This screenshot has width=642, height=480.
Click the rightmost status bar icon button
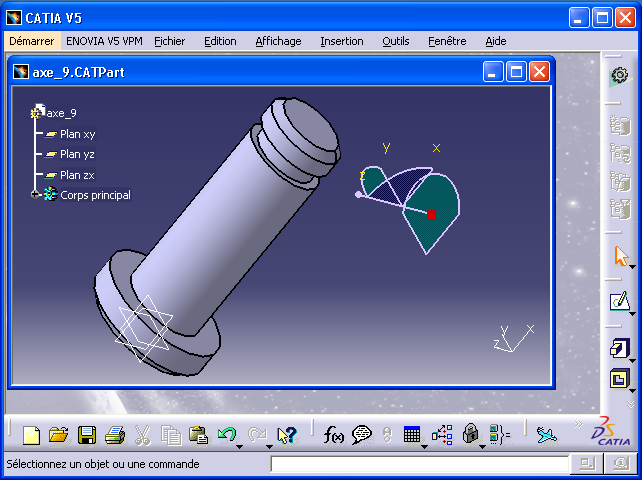click(x=621, y=464)
